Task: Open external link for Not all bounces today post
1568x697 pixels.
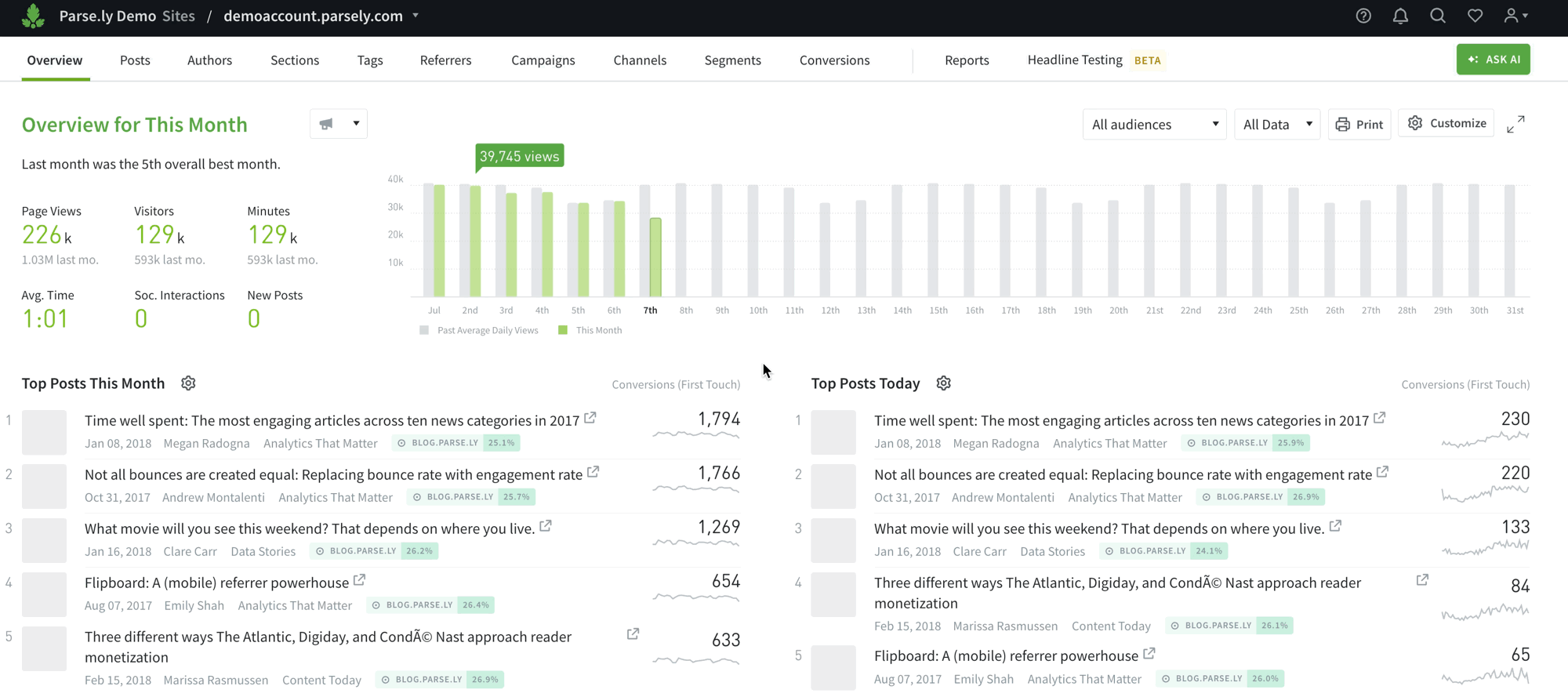Action: tap(1383, 472)
